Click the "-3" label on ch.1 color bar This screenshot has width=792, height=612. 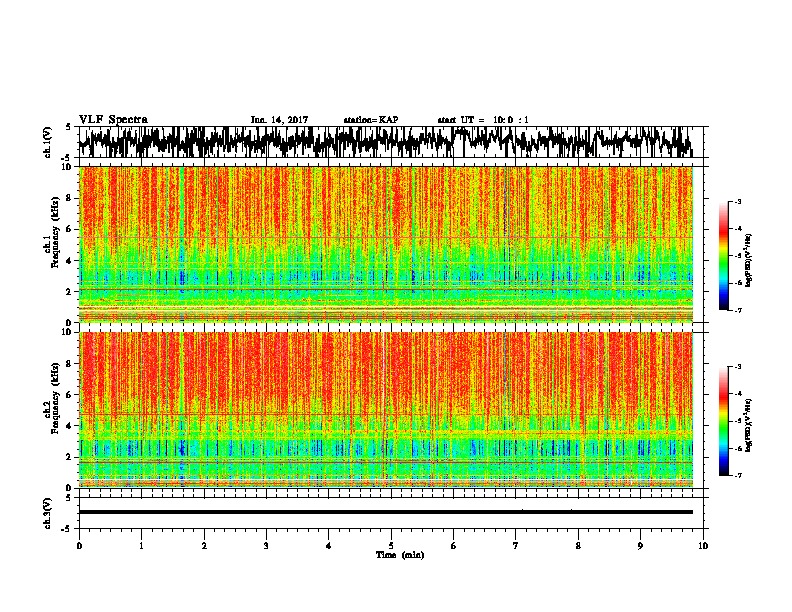(x=738, y=202)
